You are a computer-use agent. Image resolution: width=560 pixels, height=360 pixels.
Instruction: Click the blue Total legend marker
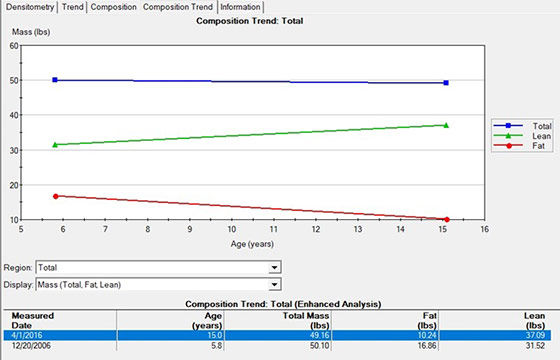(x=508, y=126)
